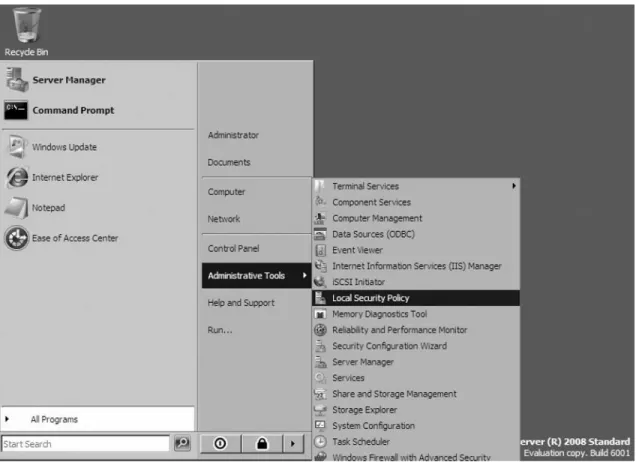Click the Terminal Services folder icon
This screenshot has width=639, height=462.
coord(320,186)
